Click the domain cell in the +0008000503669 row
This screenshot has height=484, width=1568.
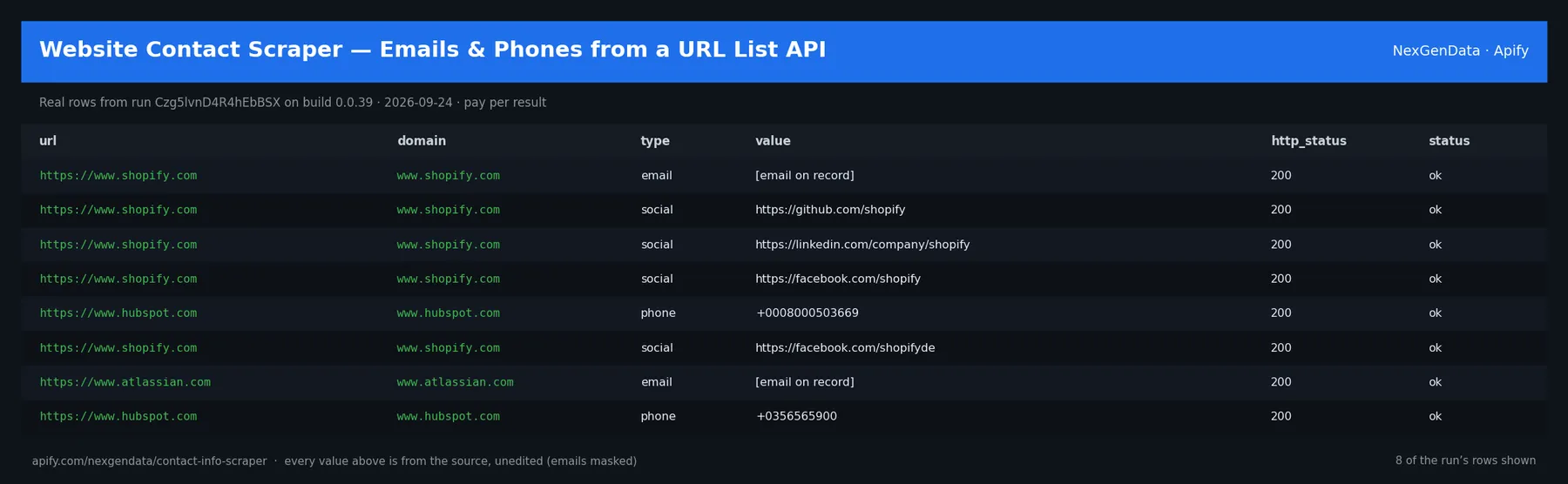click(x=448, y=313)
